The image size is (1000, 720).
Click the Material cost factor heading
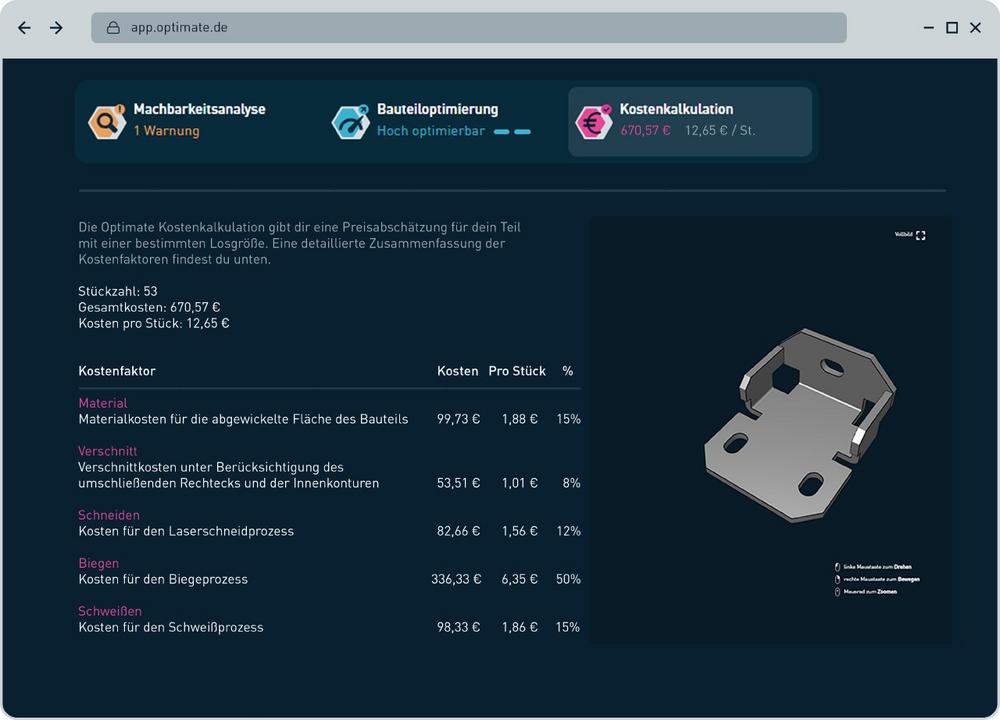tap(103, 403)
